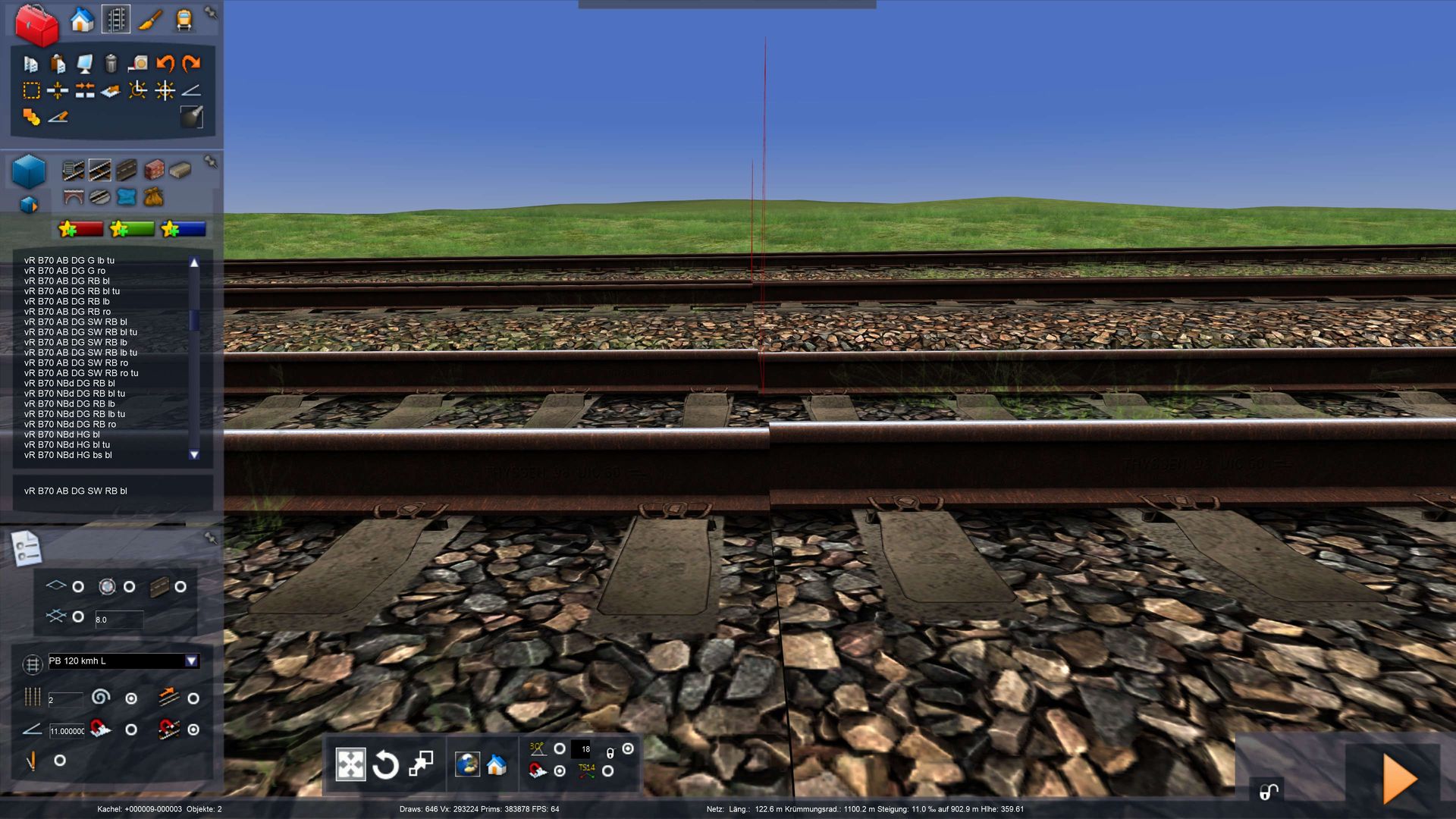Click the green favorites filter bar
This screenshot has width=1456, height=819.
click(132, 229)
